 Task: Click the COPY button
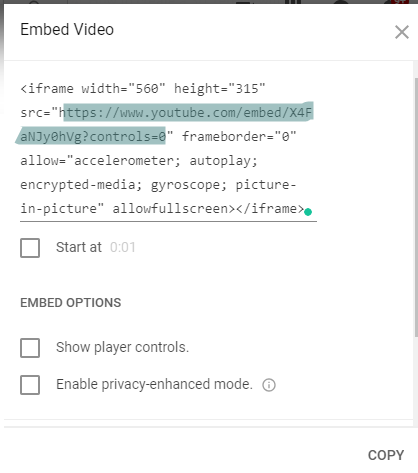(x=386, y=455)
